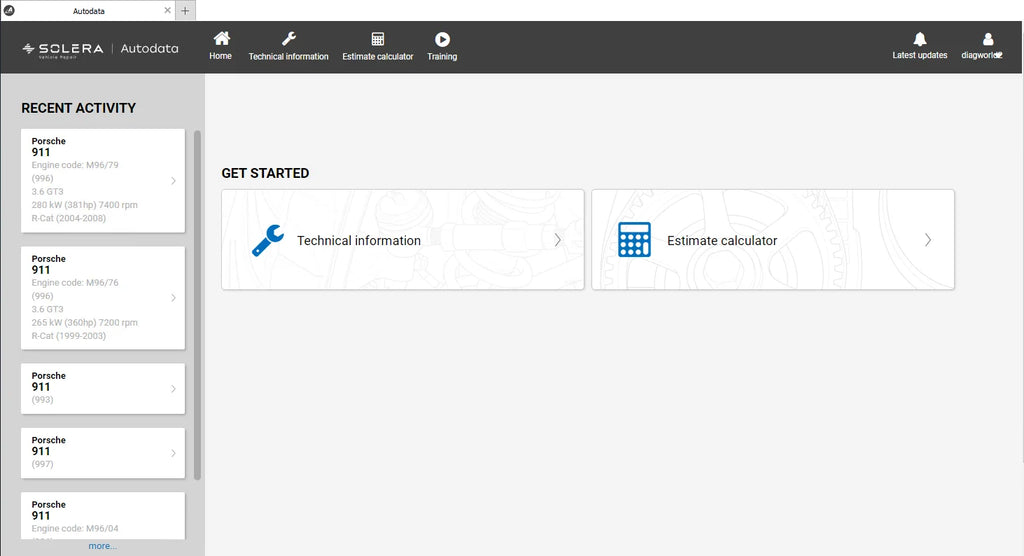
Task: Click 'R-Cat (1999-2003)' text
Action: pos(69,336)
